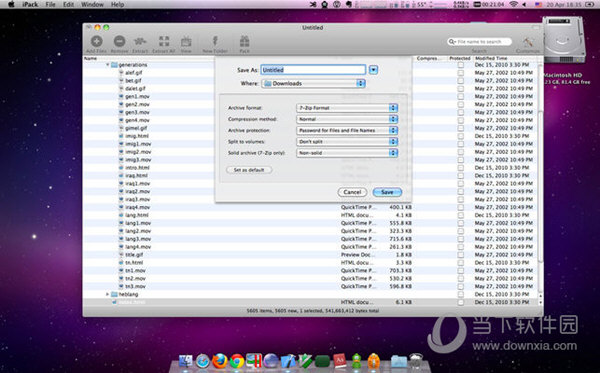Click the Extract All toolbar icon
The width and height of the screenshot is (600, 373).
(164, 41)
